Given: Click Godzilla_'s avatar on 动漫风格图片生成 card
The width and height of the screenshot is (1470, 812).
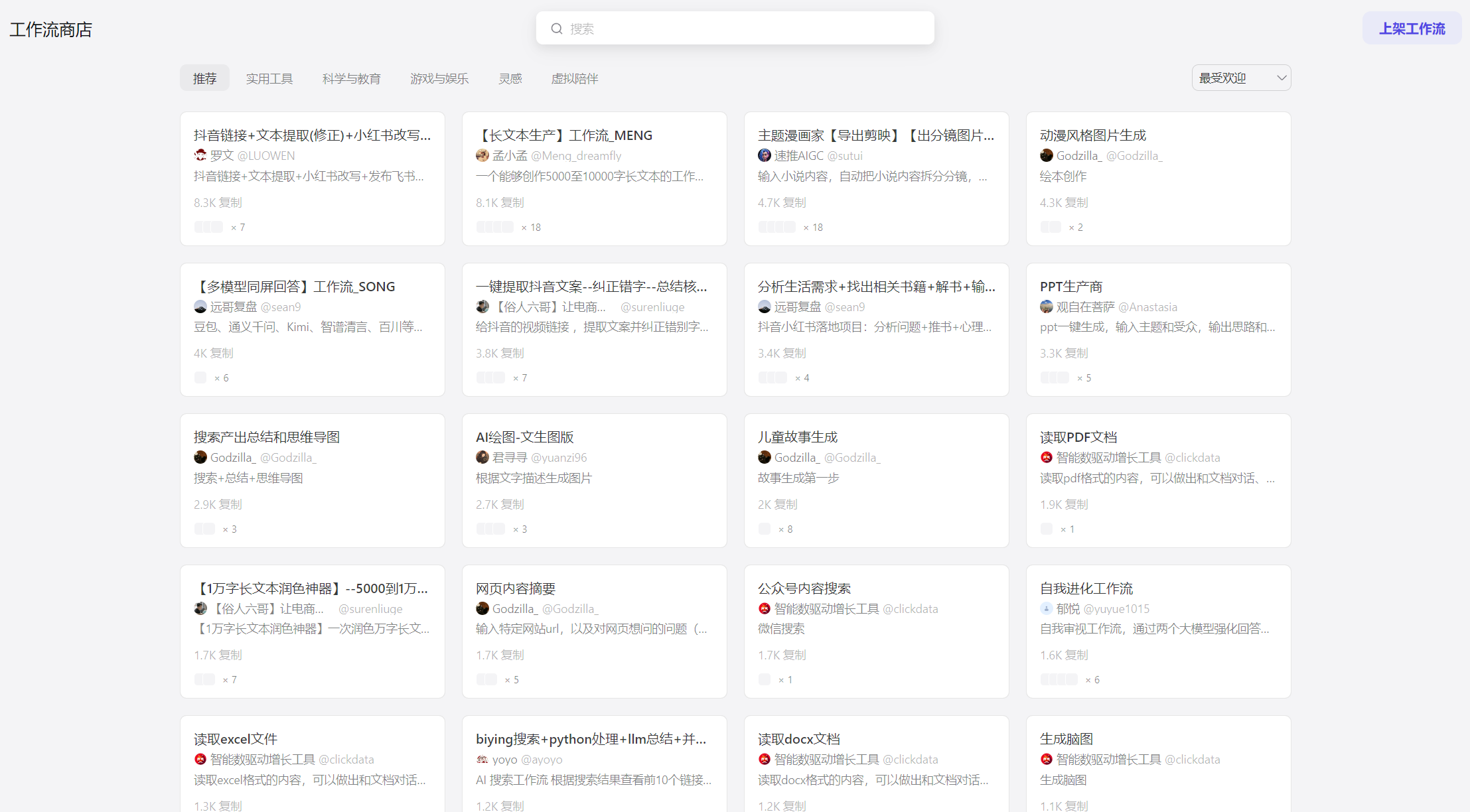Looking at the screenshot, I should pos(1047,155).
